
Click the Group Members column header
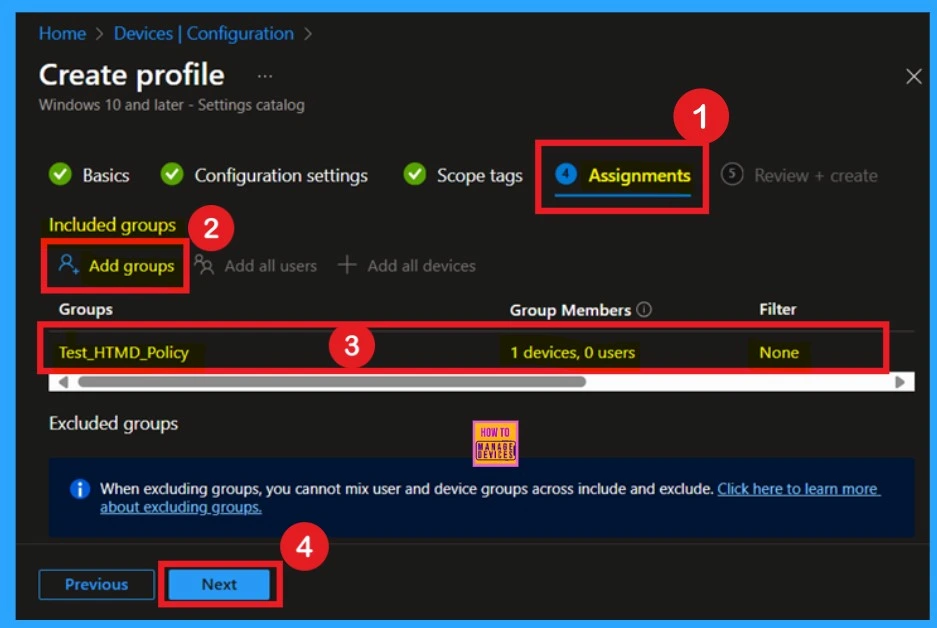(570, 310)
